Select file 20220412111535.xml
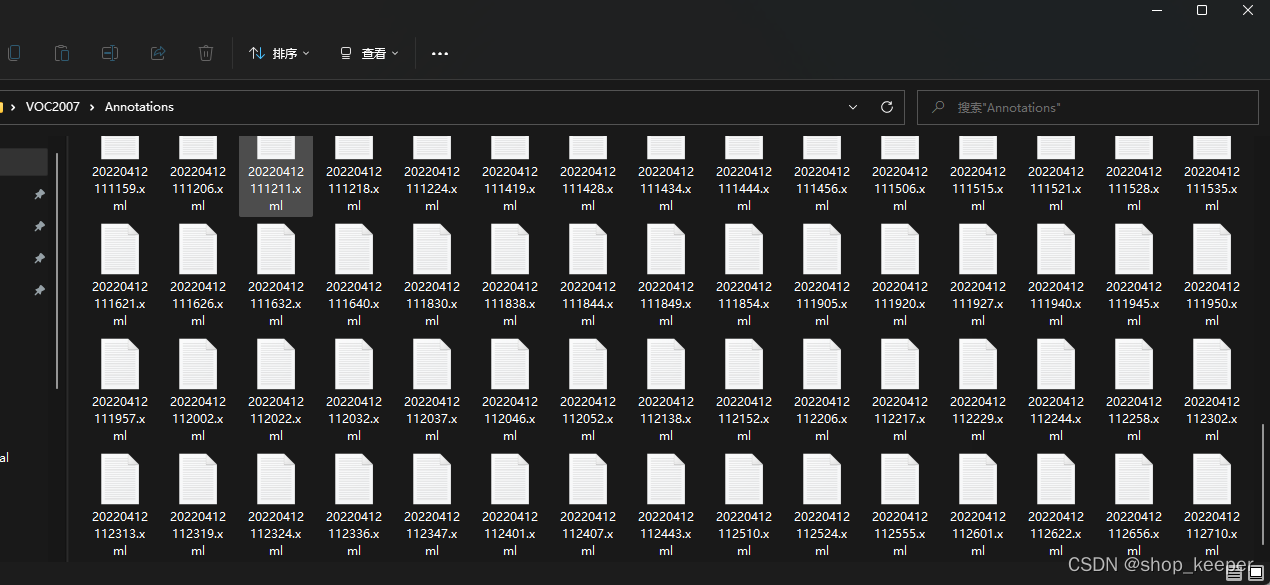Image resolution: width=1270 pixels, height=585 pixels. 1212,176
